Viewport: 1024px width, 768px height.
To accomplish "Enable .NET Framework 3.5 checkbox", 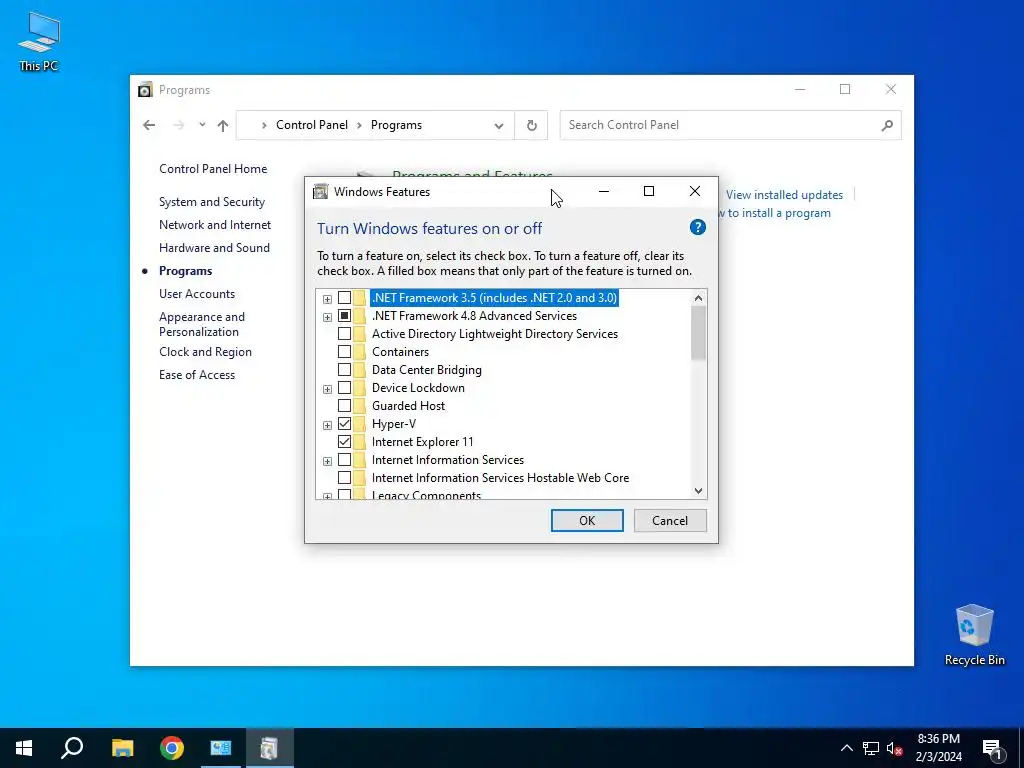I will point(344,298).
